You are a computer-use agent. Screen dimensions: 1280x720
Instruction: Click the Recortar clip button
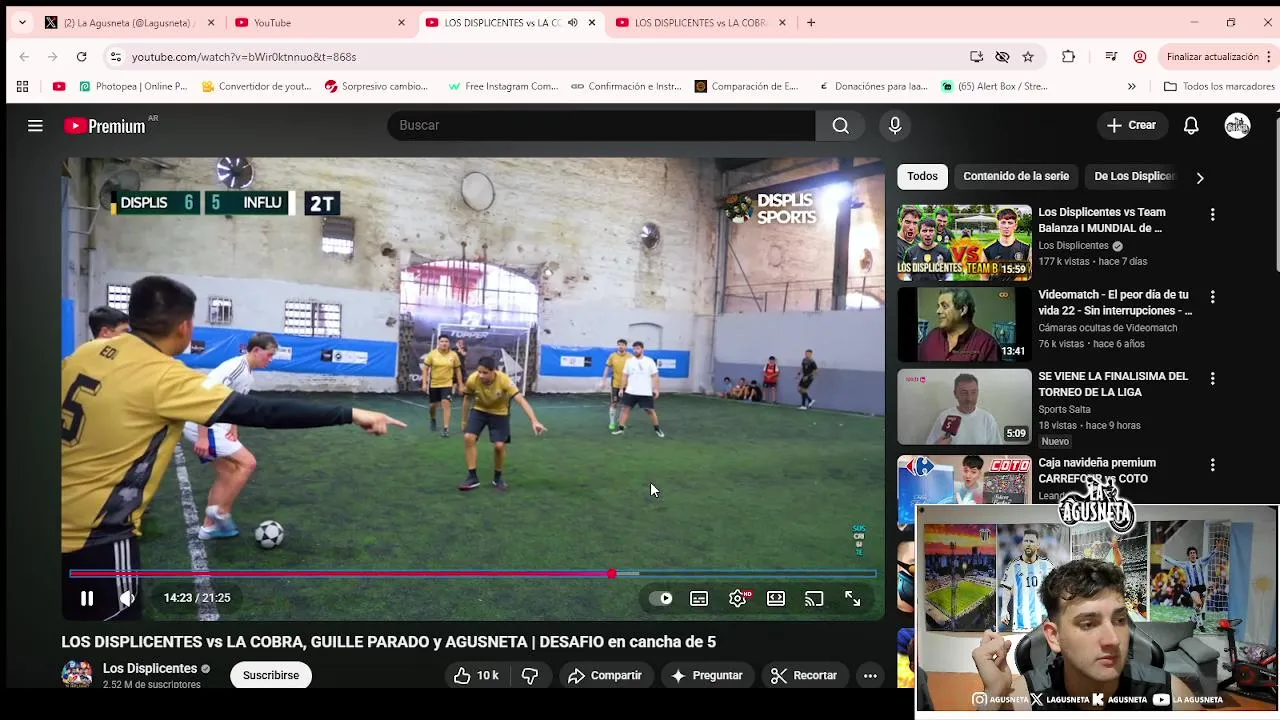[x=804, y=676]
